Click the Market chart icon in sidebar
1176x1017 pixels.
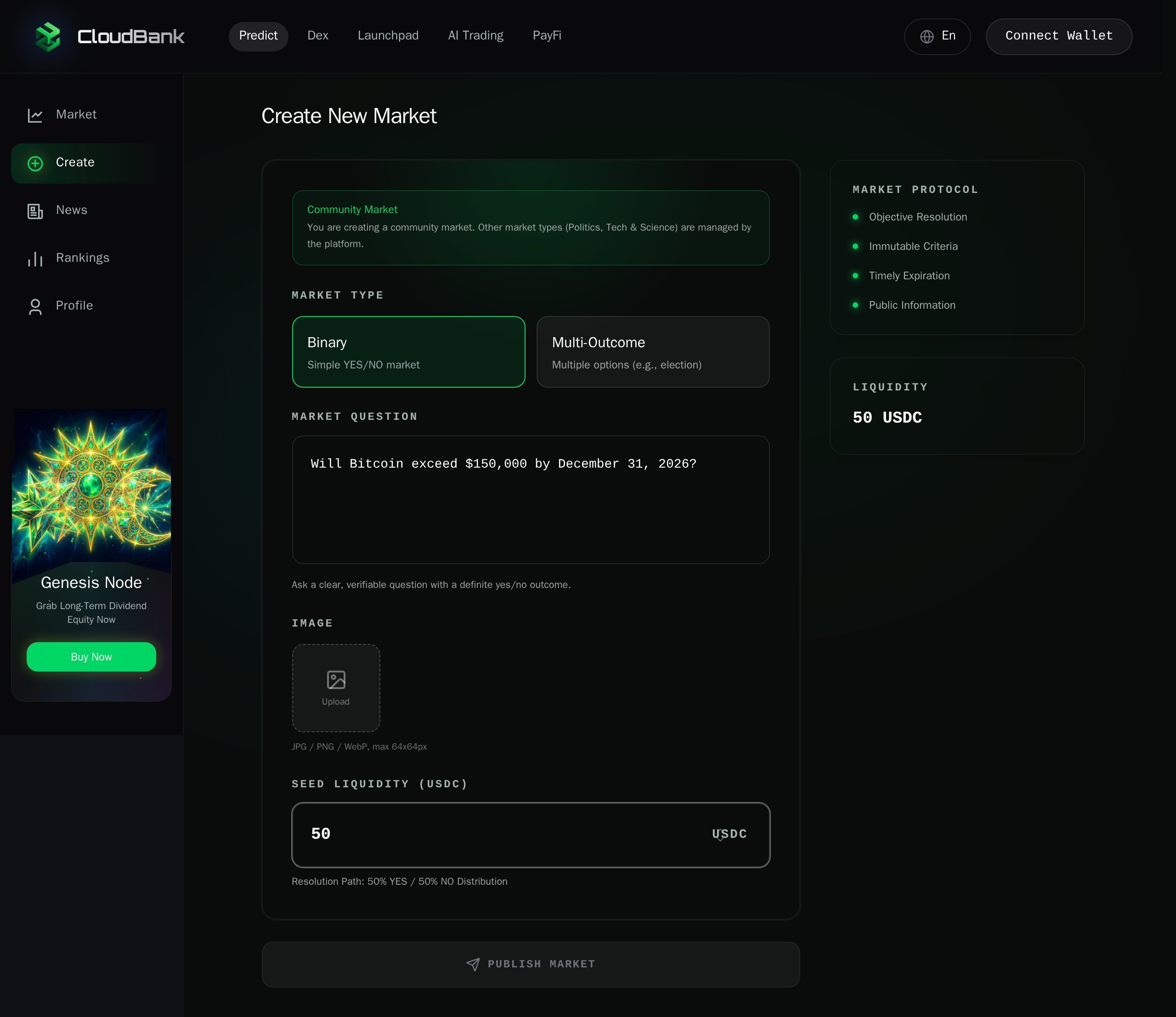pyautogui.click(x=35, y=115)
